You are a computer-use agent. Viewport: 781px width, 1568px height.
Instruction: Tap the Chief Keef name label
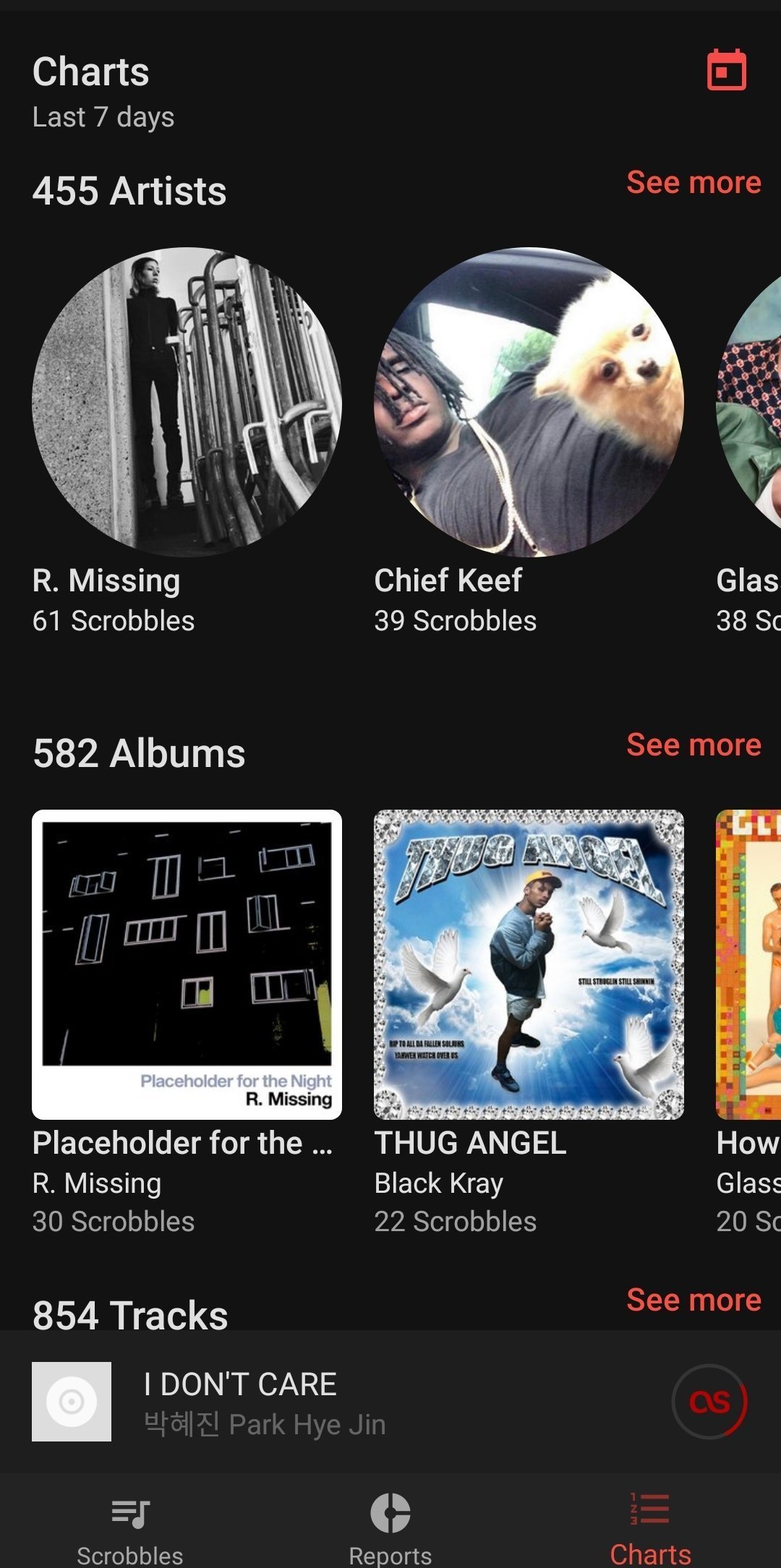click(448, 580)
